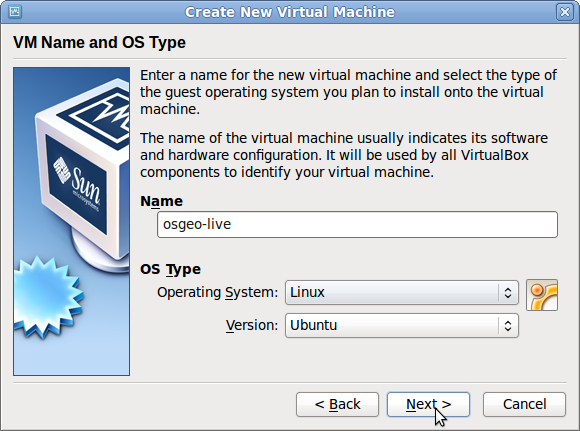Click the instruction paragraph about guest operating system
Screen dimensions: 580x431
[348, 92]
